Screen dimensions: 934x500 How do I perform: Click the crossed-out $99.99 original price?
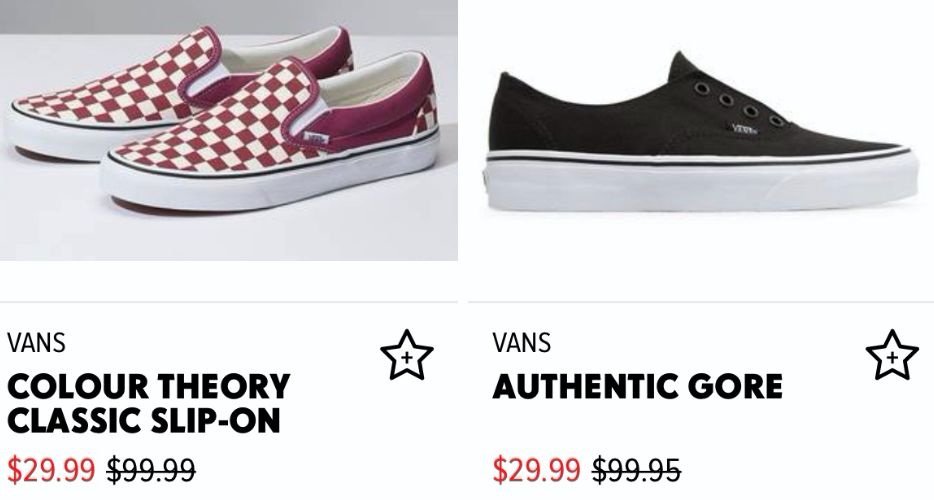coord(151,469)
